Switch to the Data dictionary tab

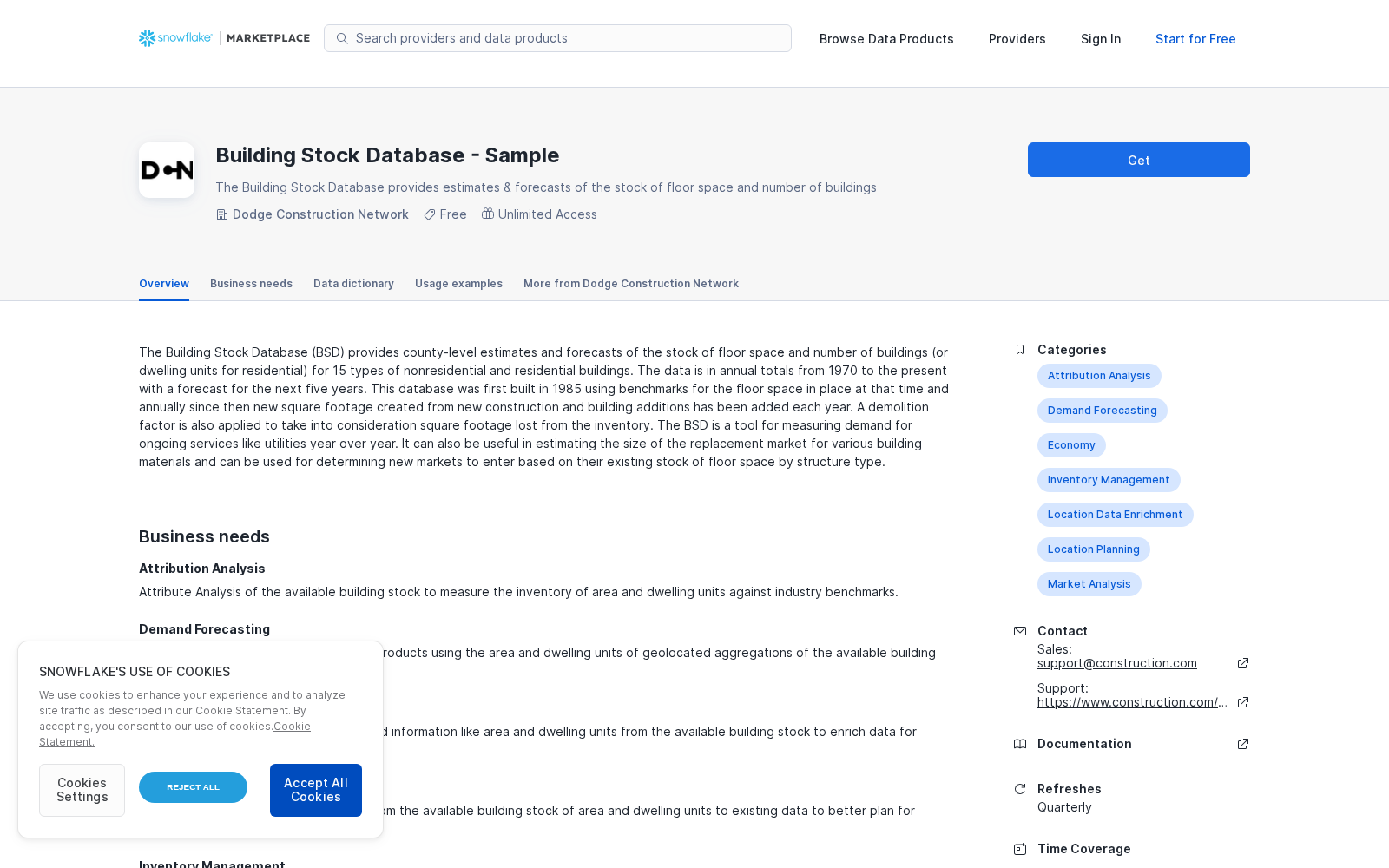pos(353,284)
